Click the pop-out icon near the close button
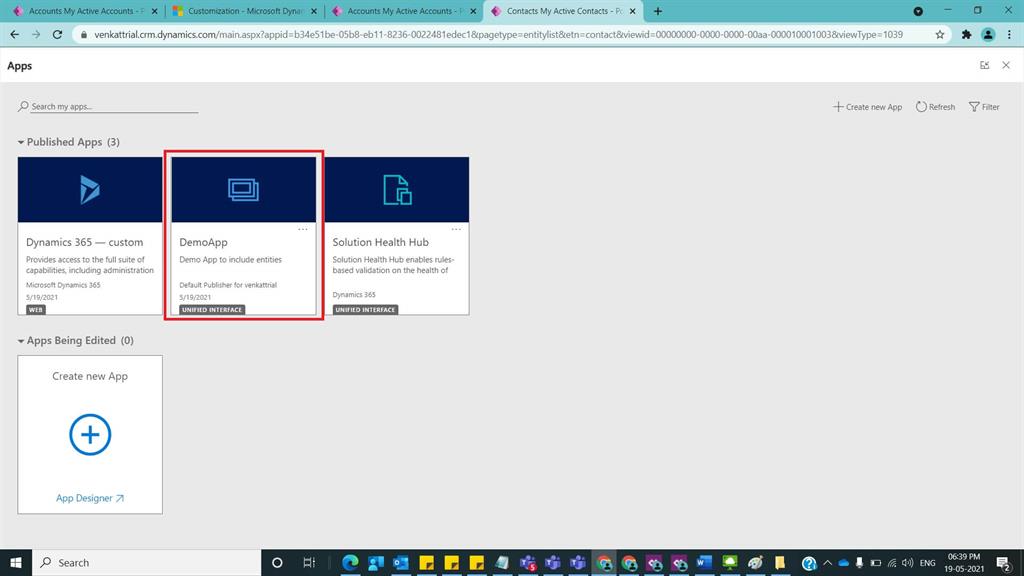 tap(984, 65)
